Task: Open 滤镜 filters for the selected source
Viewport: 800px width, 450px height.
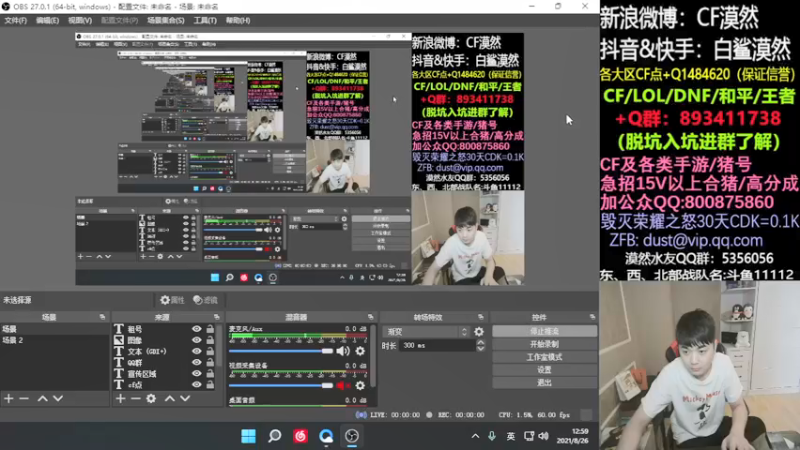Action: [205, 300]
